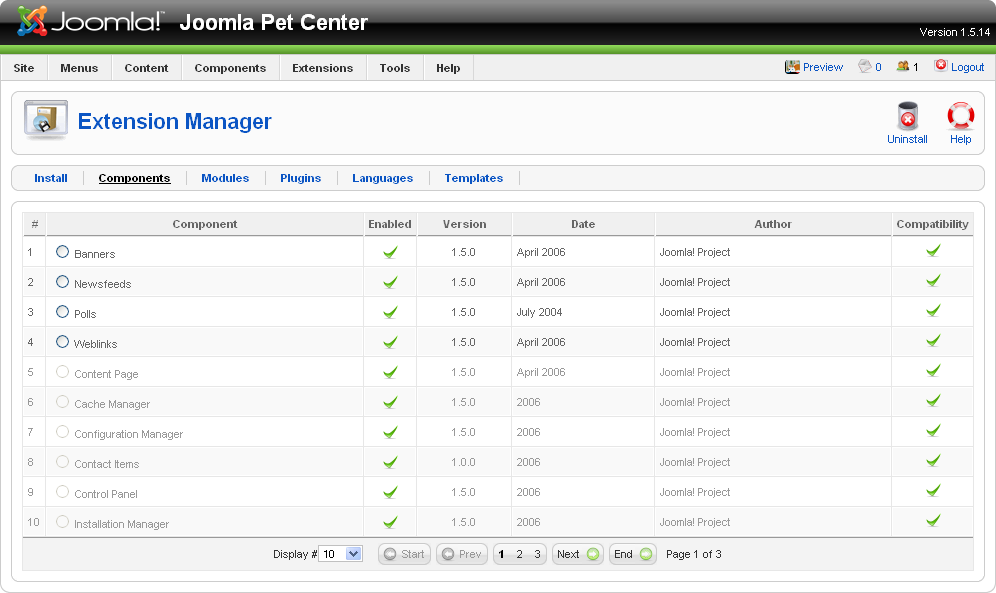Go to page 2
The width and height of the screenshot is (996, 593).
519,554
